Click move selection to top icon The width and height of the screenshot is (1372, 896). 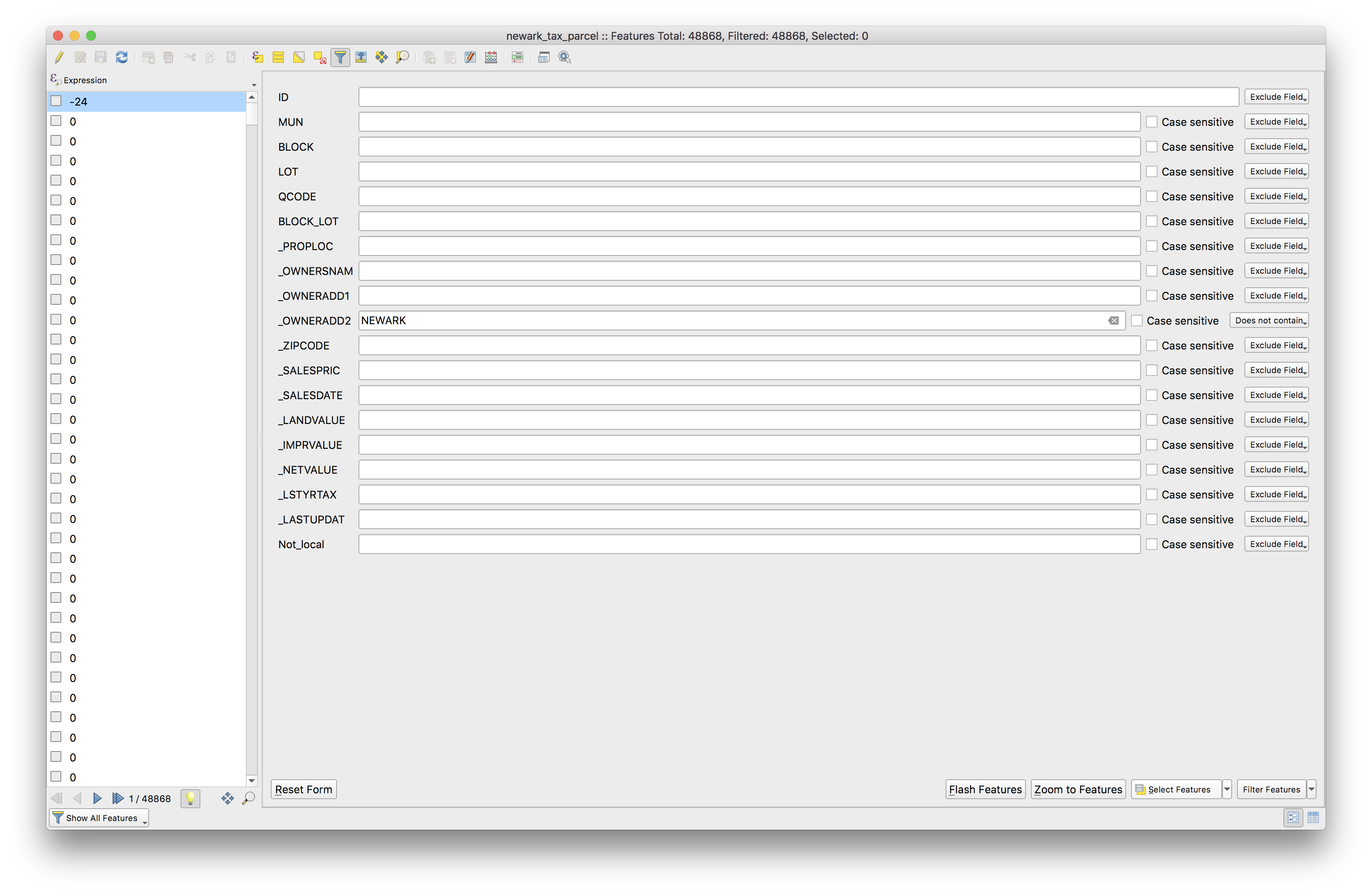pos(361,57)
